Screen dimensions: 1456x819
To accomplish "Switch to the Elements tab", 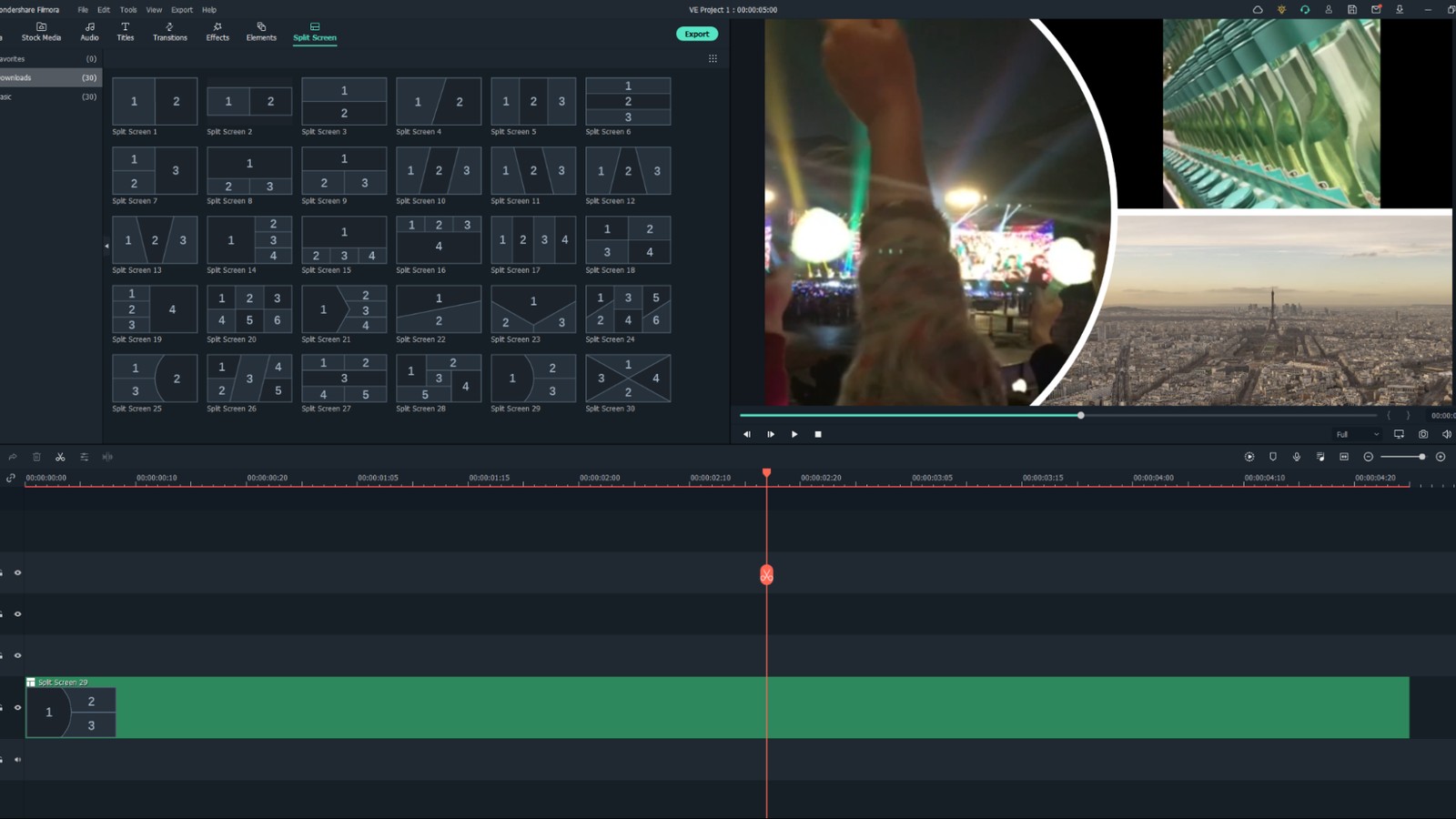I will pyautogui.click(x=261, y=32).
